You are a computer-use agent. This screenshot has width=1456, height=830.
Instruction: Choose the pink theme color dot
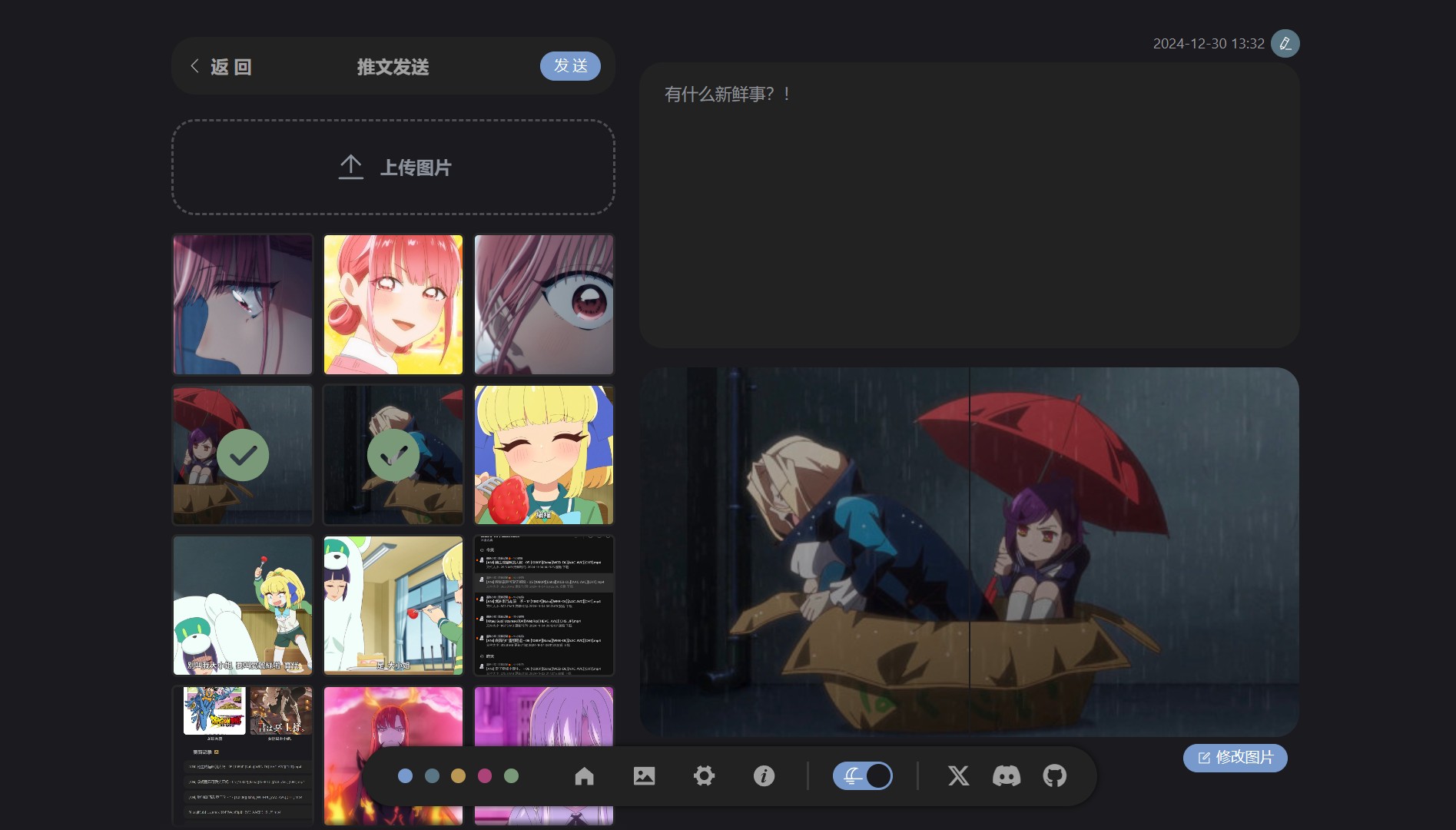(485, 776)
